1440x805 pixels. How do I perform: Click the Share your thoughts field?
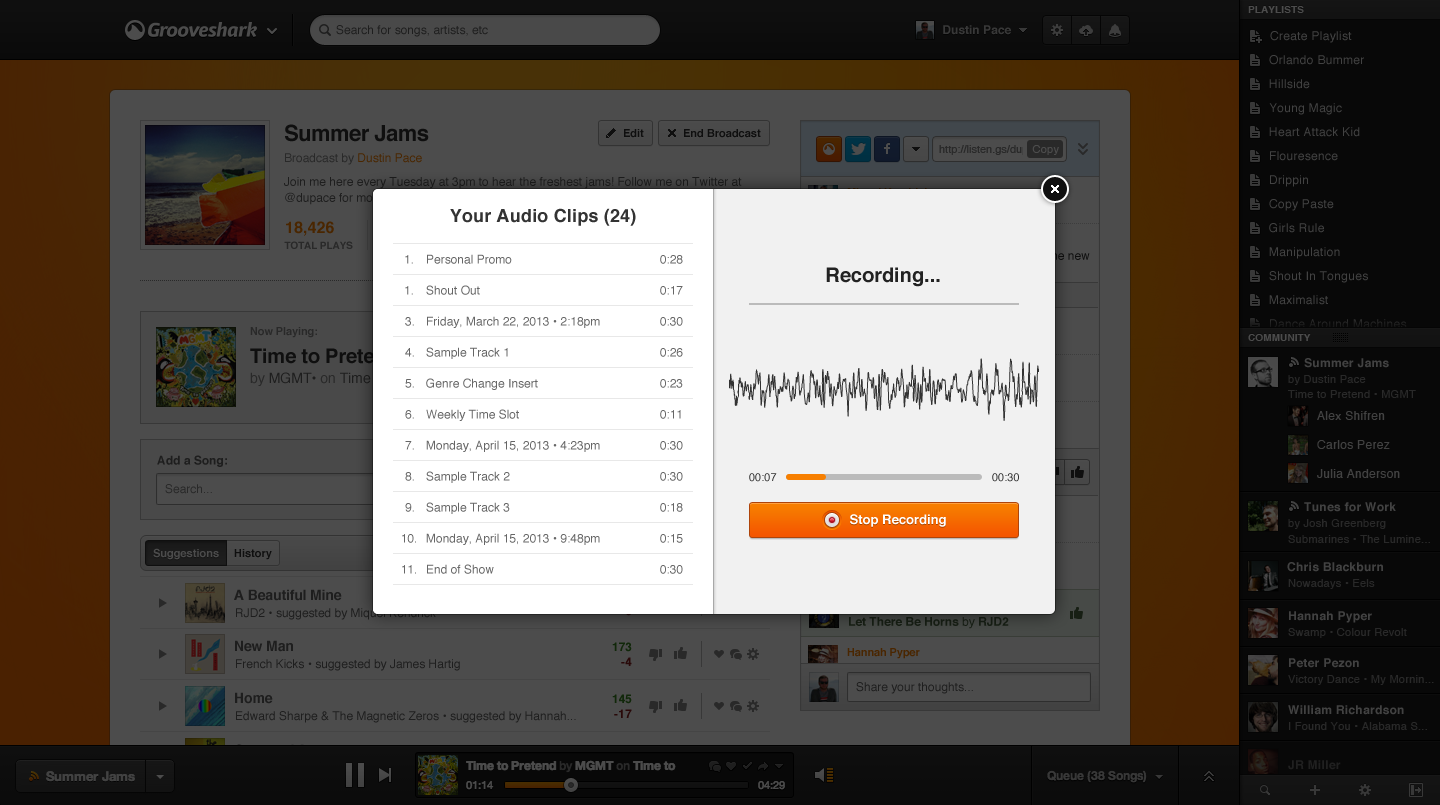(x=968, y=687)
